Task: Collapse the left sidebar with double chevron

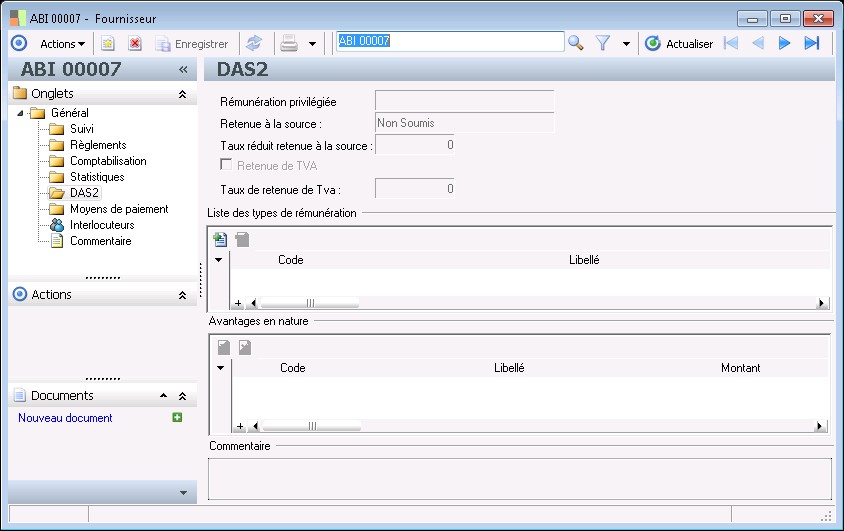Action: 183,70
